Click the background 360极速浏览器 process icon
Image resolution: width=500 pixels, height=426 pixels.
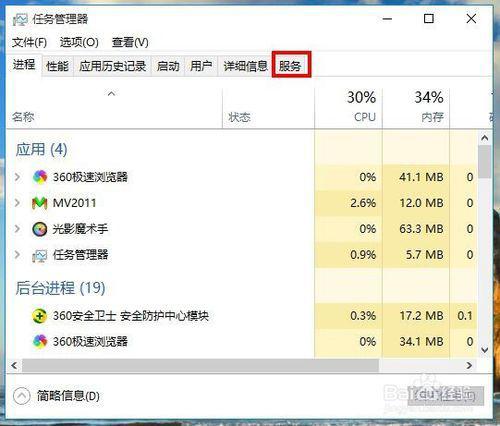pos(40,342)
